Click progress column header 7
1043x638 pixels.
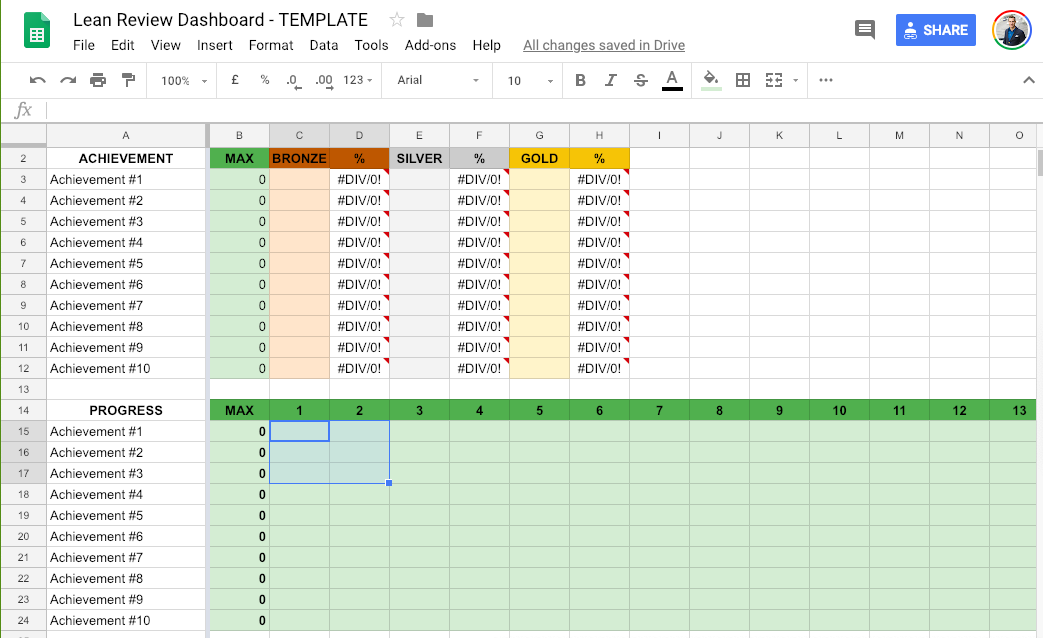click(659, 410)
